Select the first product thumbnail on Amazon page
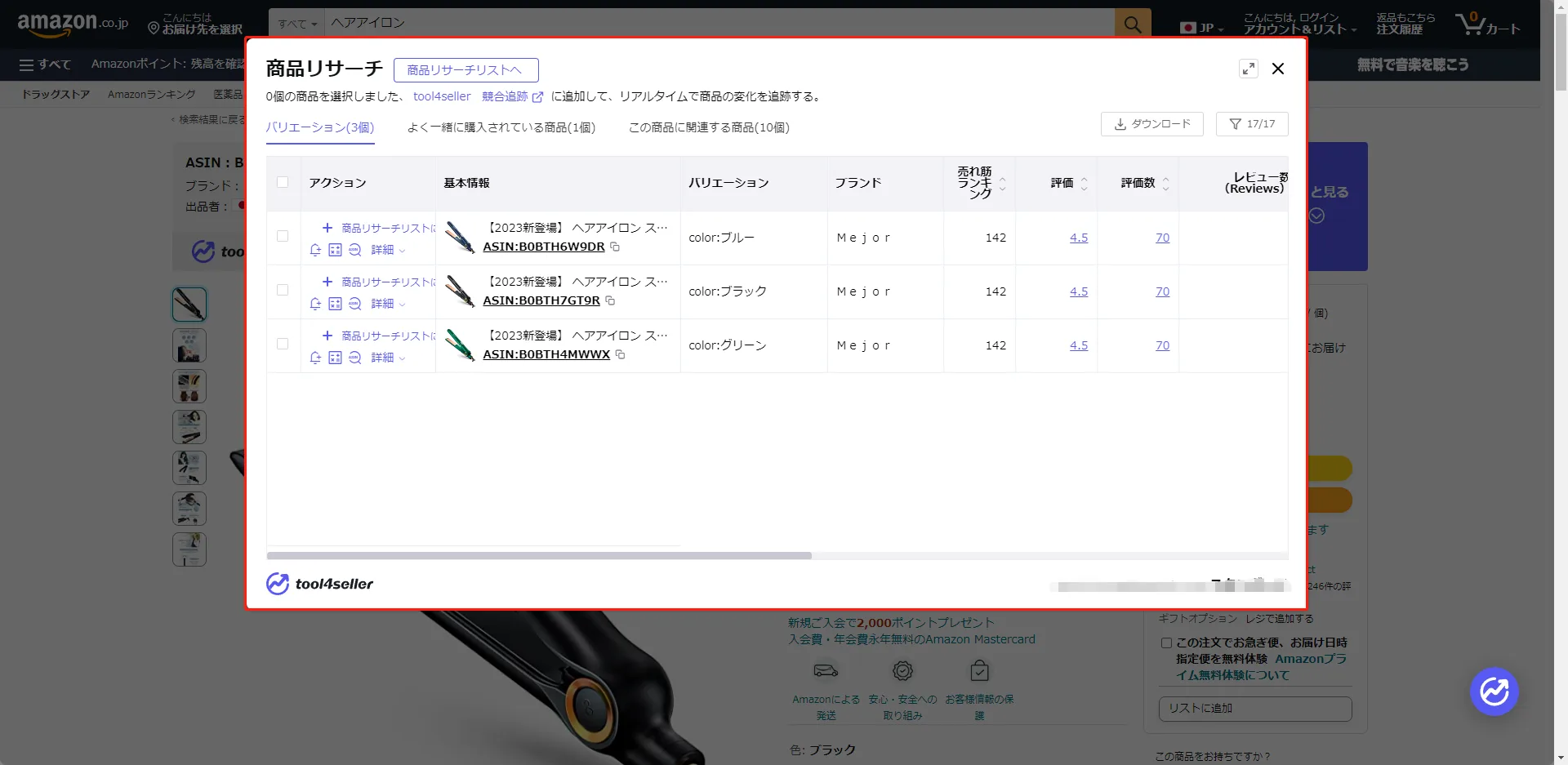Image resolution: width=1568 pixels, height=765 pixels. [189, 305]
